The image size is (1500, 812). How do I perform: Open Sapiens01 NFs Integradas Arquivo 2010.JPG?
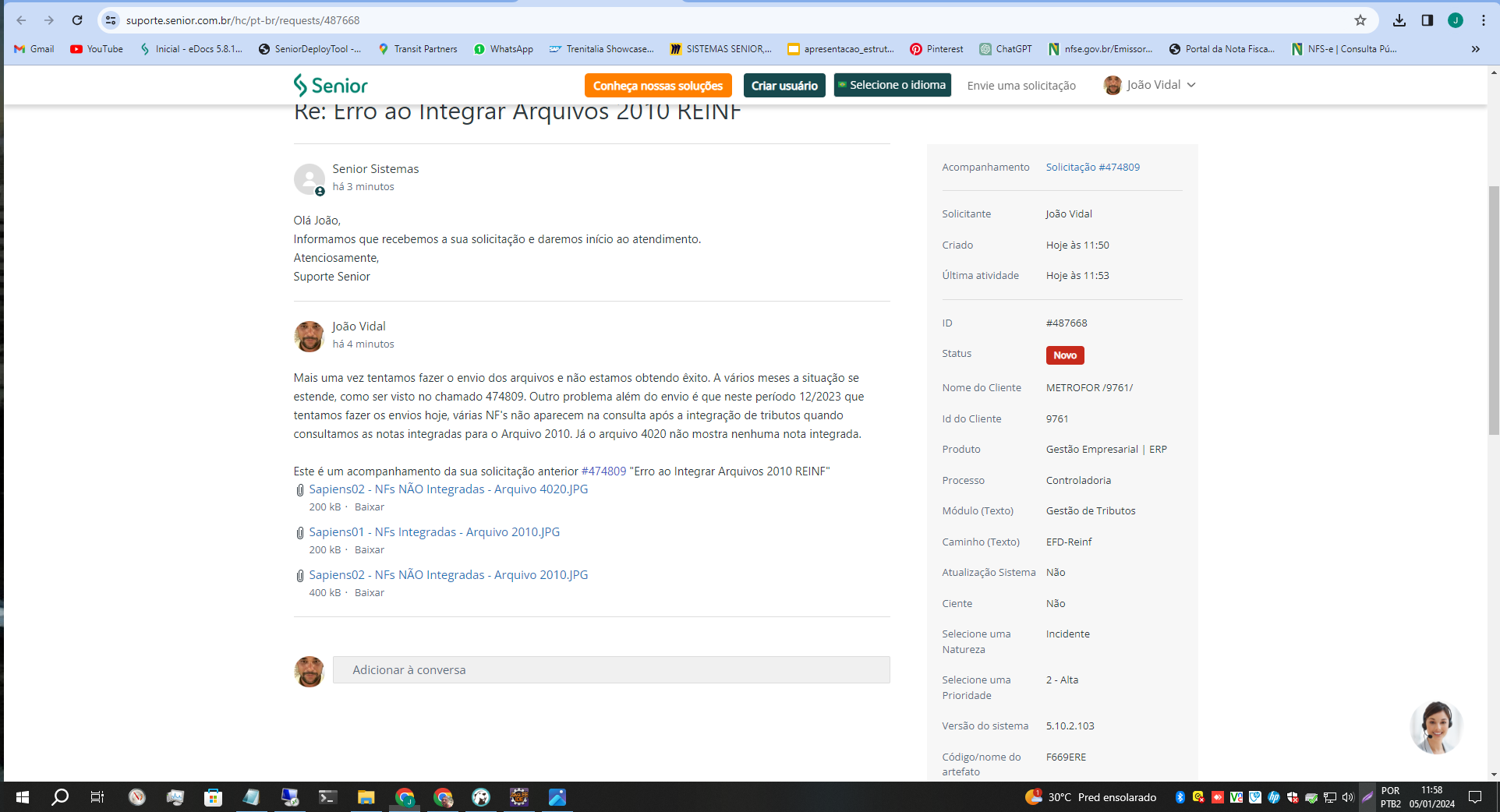(x=434, y=532)
